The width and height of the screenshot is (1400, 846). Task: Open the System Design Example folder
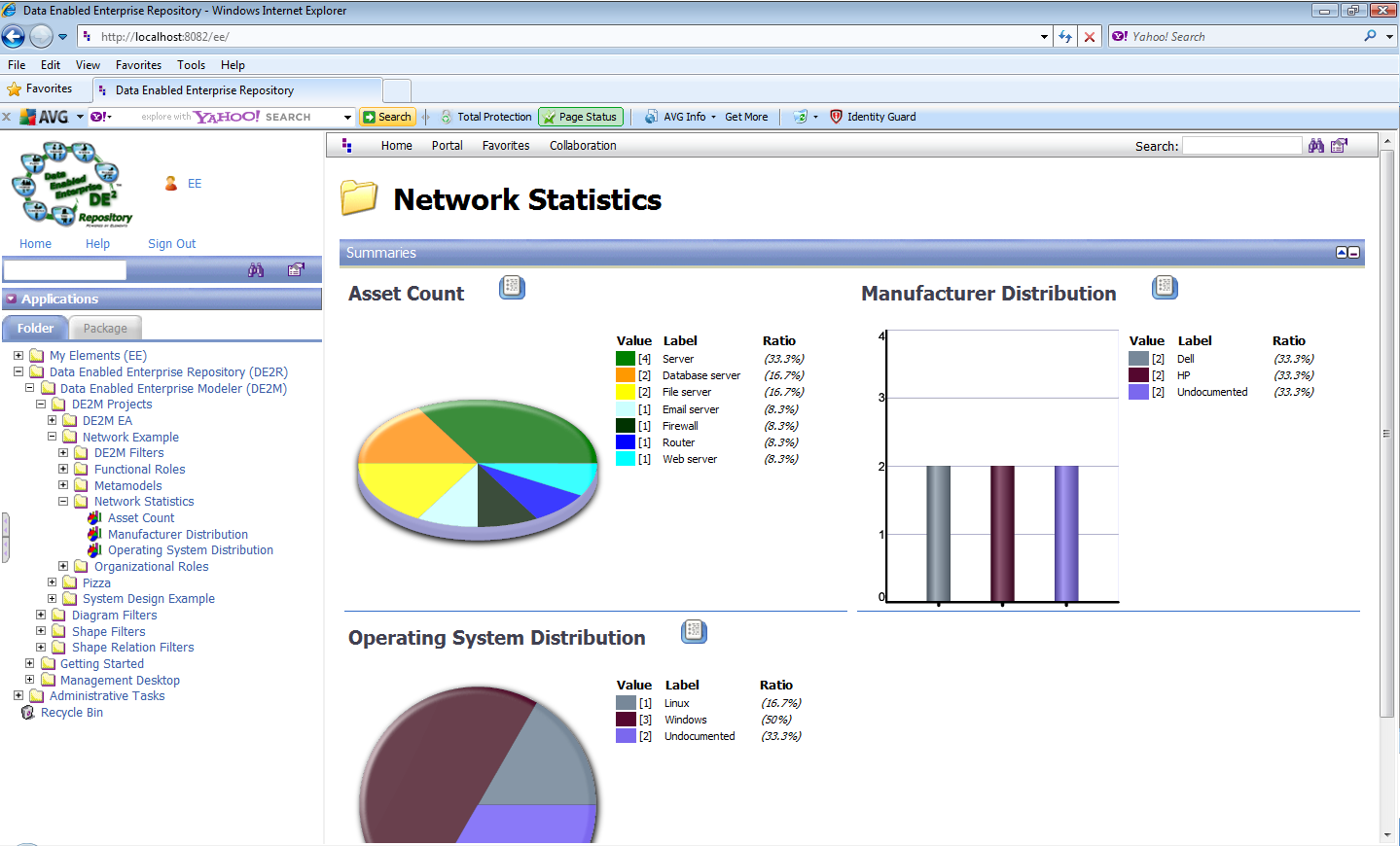[x=149, y=599]
